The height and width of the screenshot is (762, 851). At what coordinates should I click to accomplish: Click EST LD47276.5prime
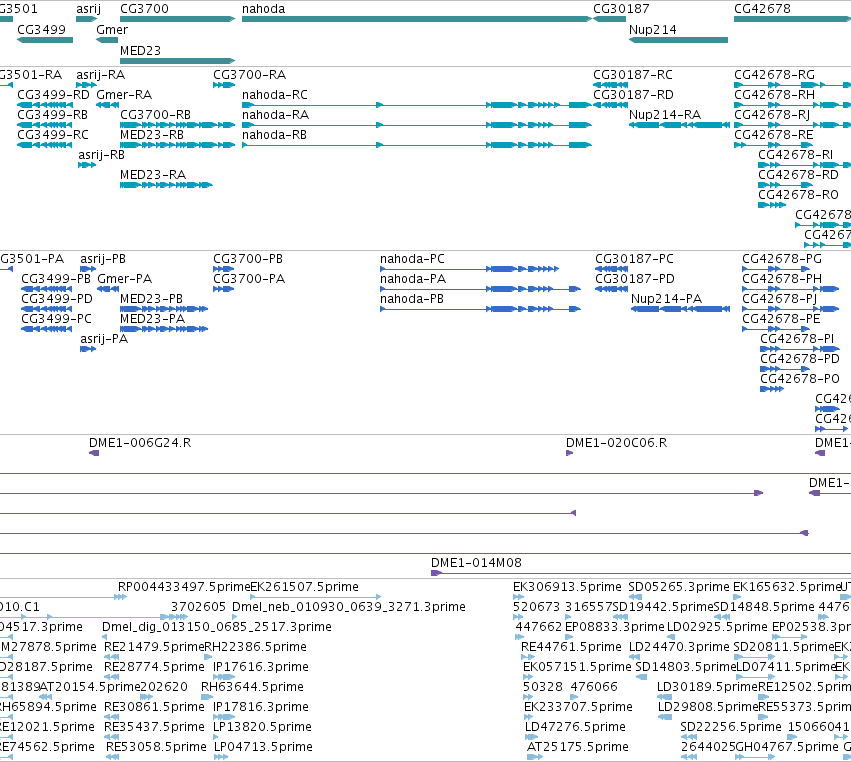[x=531, y=737]
